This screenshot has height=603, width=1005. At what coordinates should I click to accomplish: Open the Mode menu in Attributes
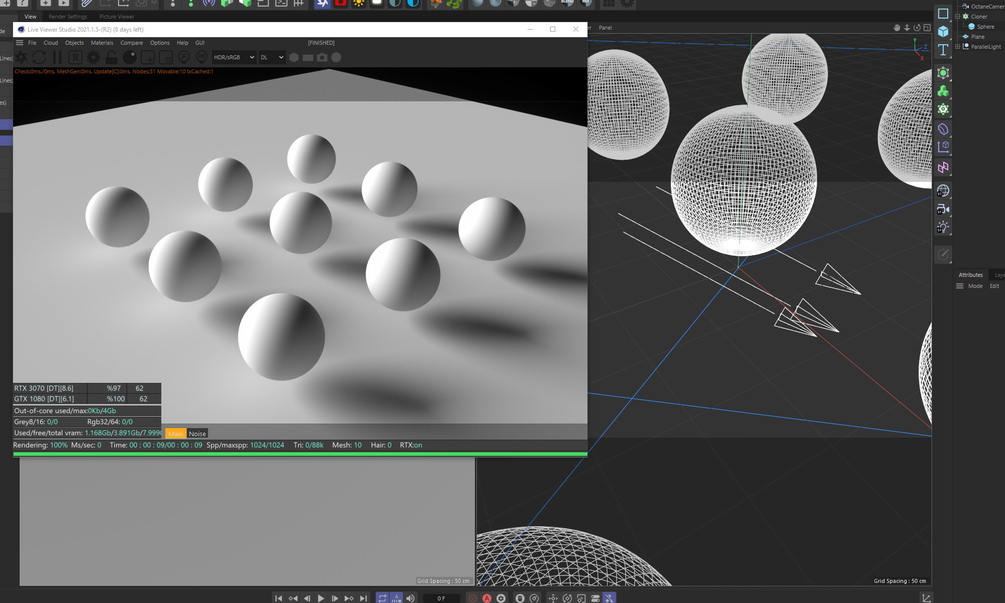975,286
